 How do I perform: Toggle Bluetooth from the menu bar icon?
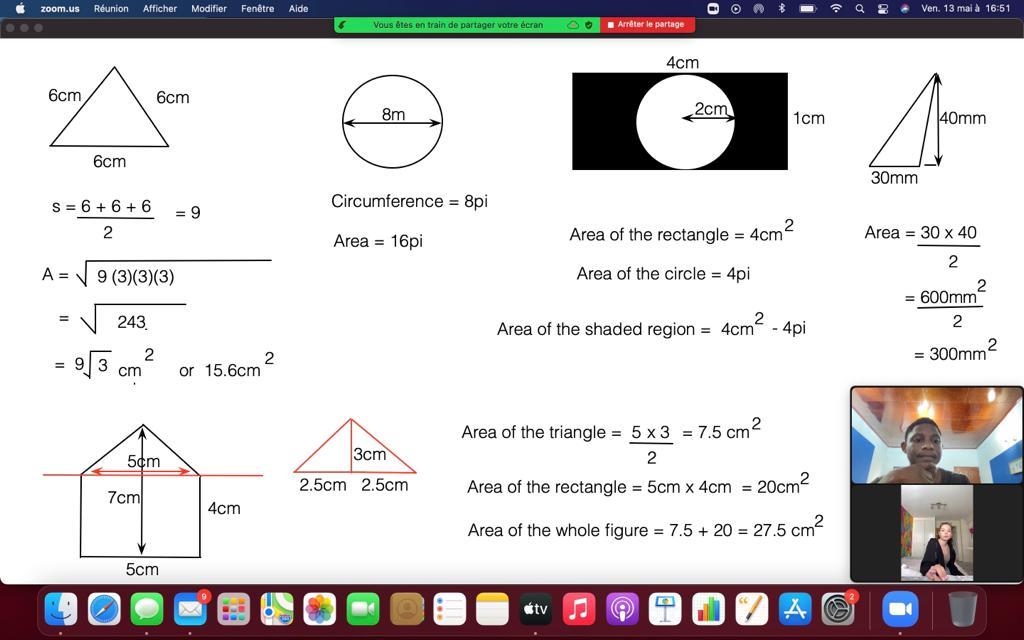[x=782, y=8]
